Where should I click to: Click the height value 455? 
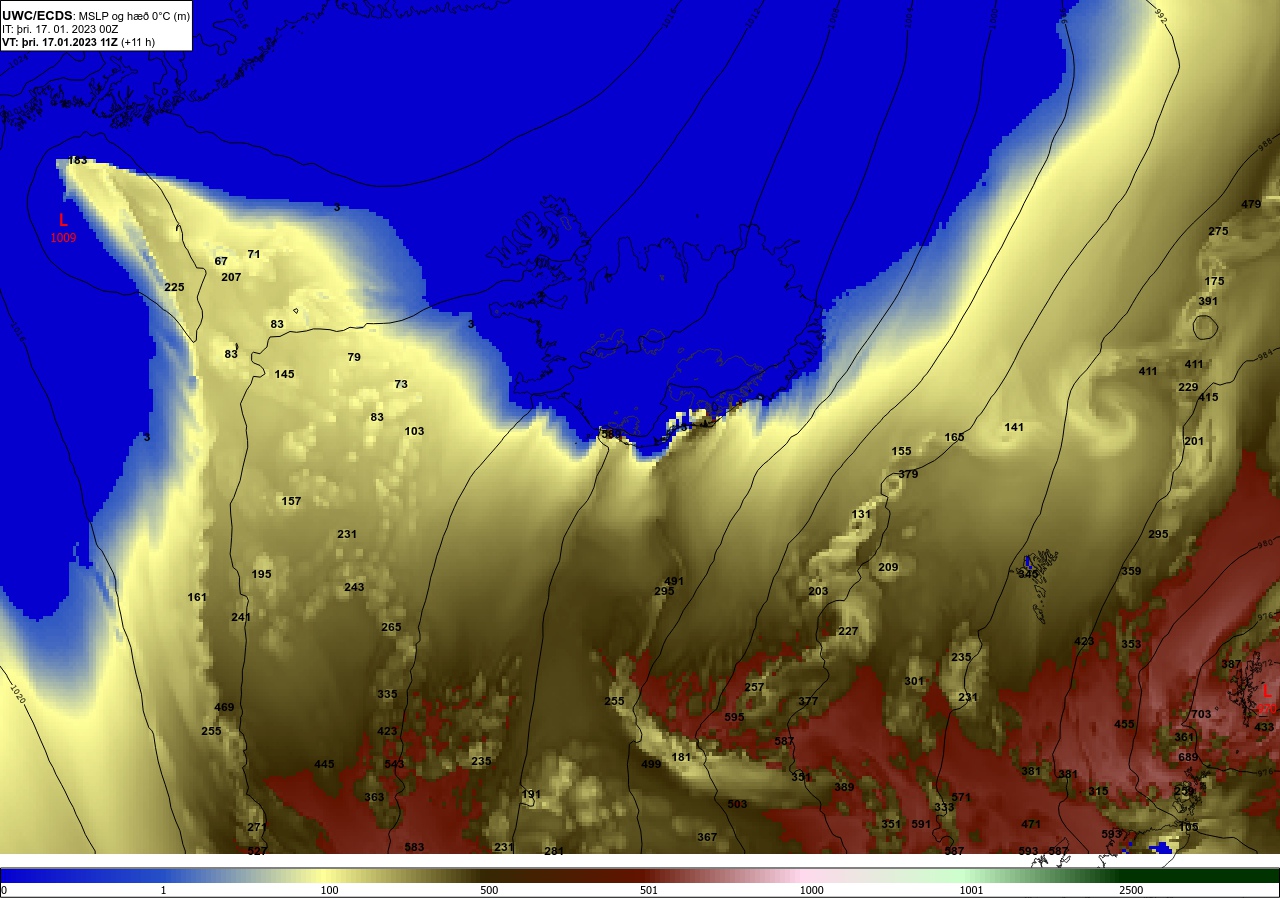coord(1124,725)
